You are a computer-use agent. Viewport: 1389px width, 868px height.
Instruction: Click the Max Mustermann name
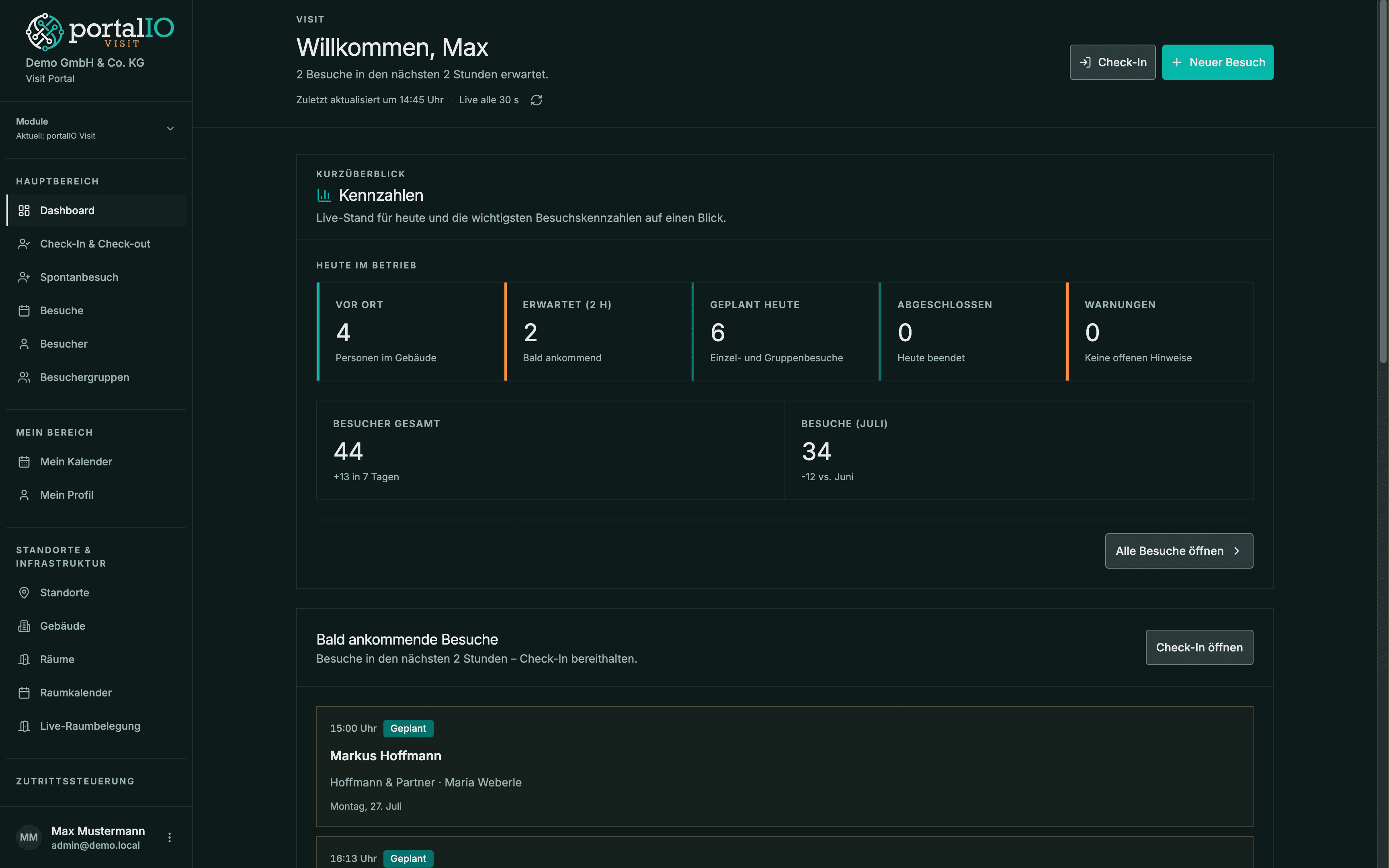98,831
